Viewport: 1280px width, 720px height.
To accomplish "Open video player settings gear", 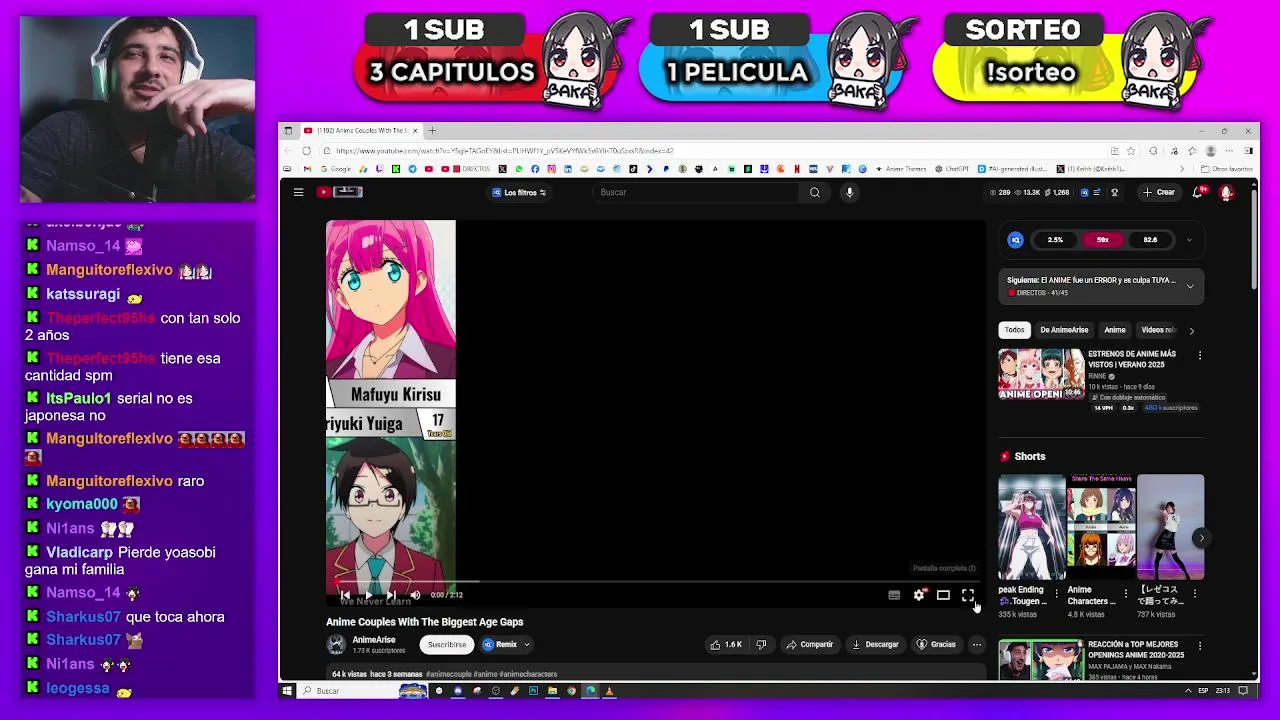I will click(x=919, y=595).
